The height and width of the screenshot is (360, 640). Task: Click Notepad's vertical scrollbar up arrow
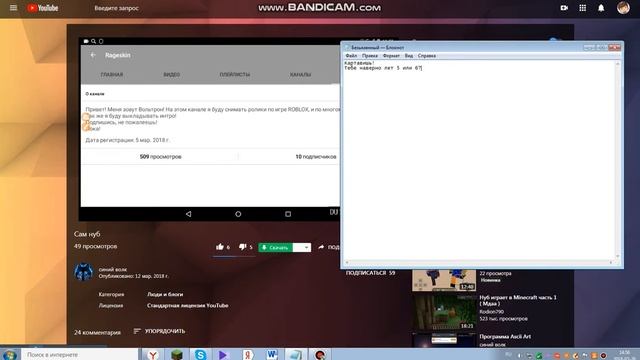618,64
